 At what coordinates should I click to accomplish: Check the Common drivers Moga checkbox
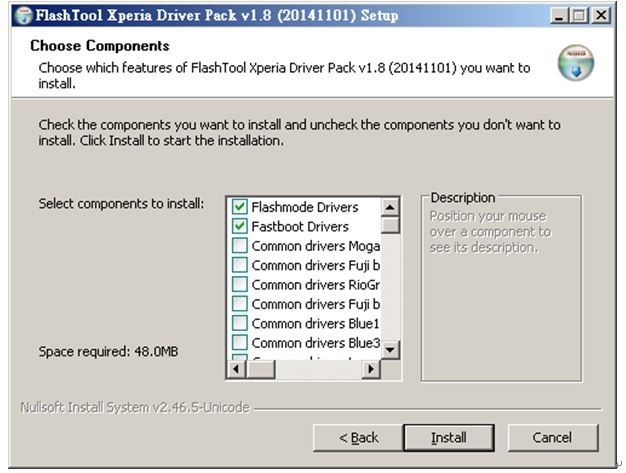tap(240, 245)
